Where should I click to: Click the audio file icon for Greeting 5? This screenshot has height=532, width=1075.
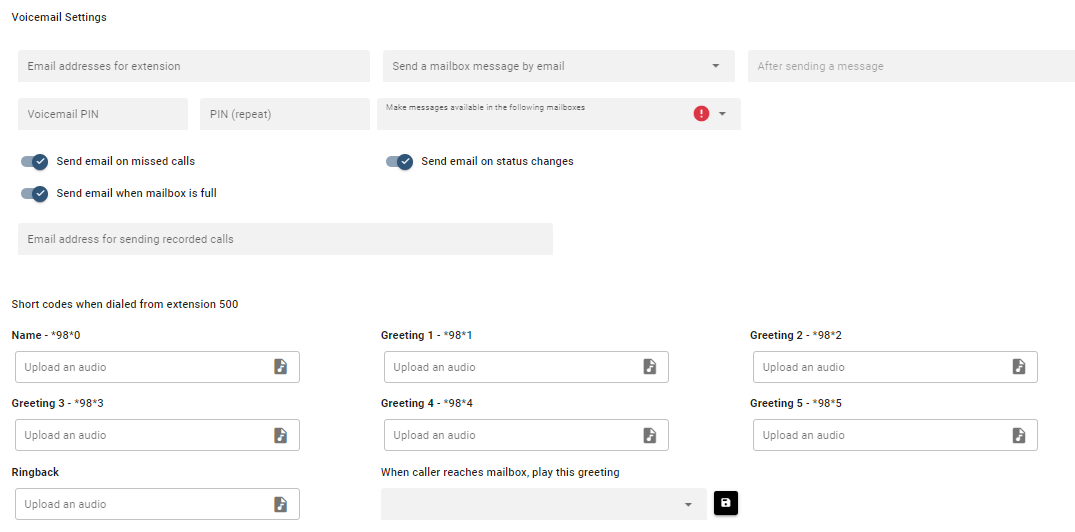(1019, 435)
